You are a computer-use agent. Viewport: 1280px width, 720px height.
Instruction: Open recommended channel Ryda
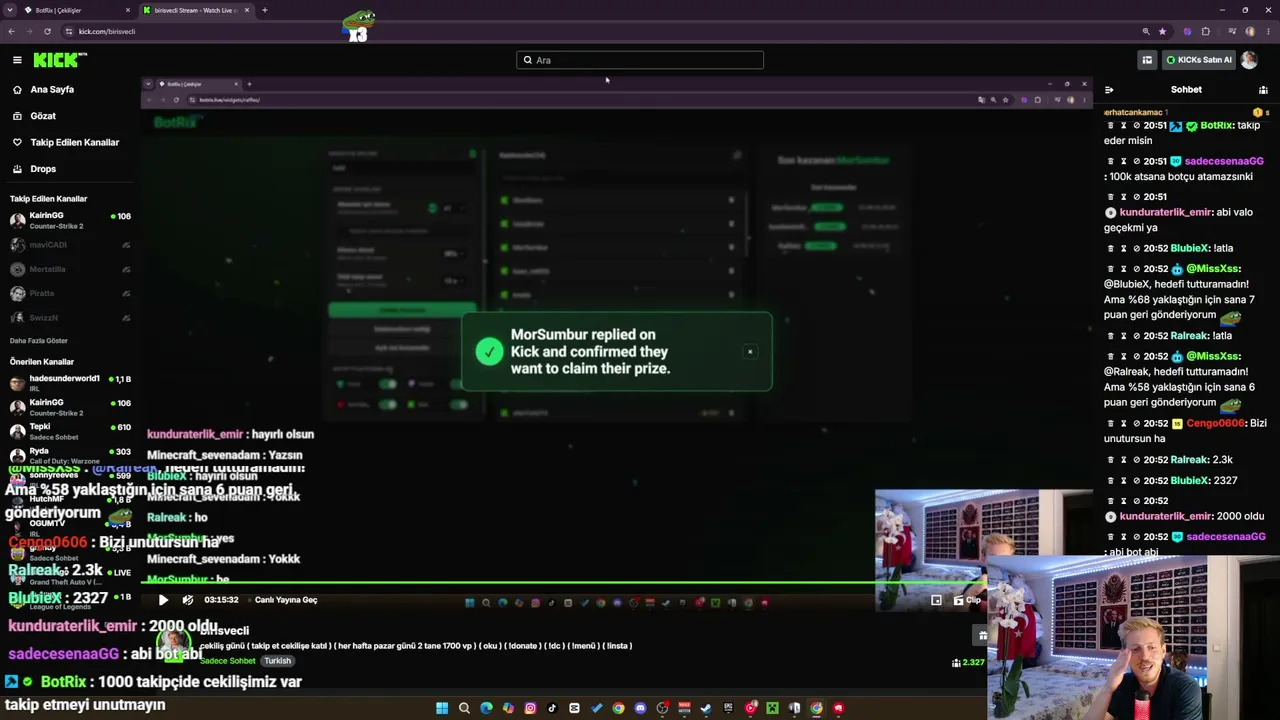pos(70,455)
